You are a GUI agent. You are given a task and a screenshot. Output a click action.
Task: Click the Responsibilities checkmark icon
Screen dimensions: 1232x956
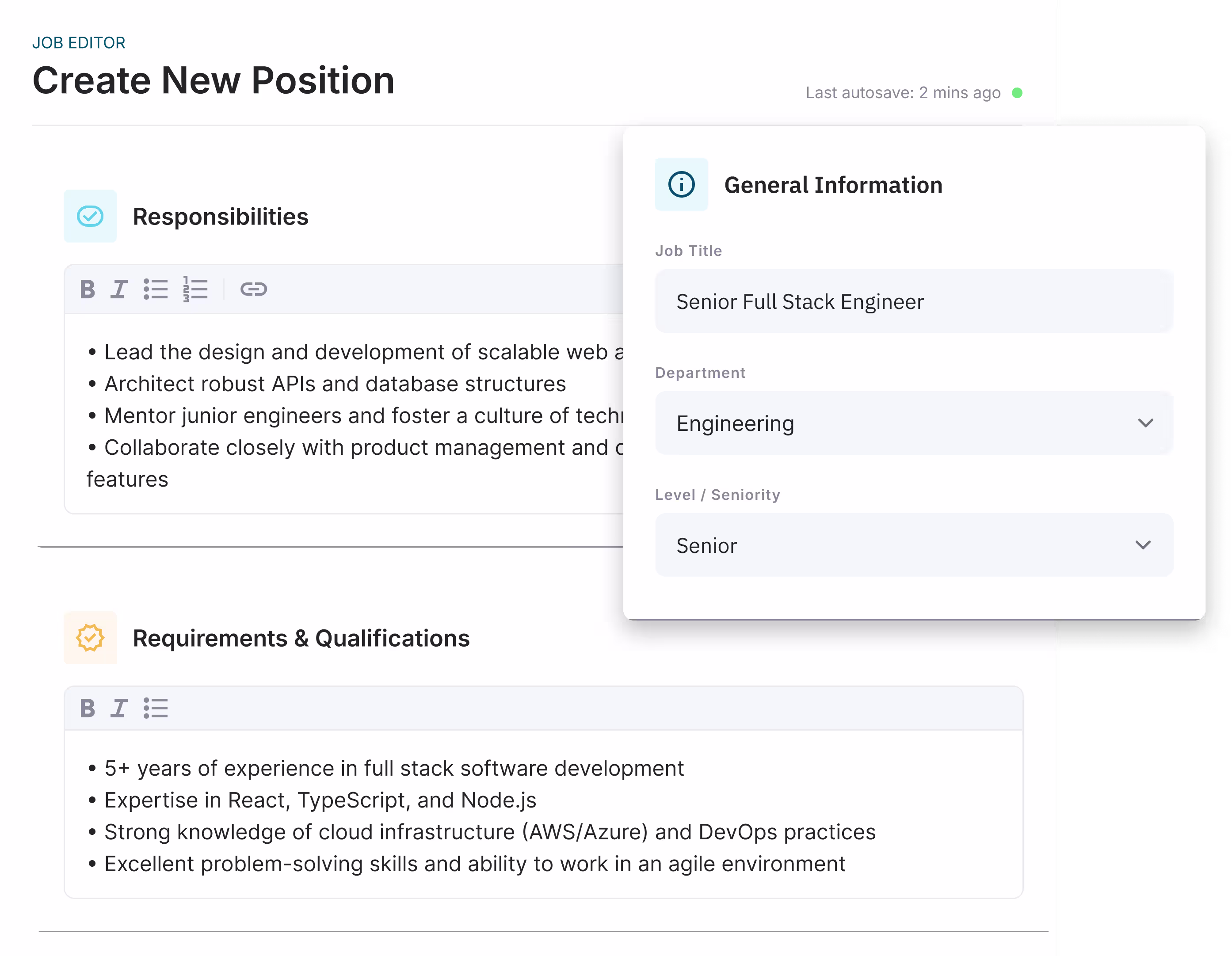(x=90, y=216)
